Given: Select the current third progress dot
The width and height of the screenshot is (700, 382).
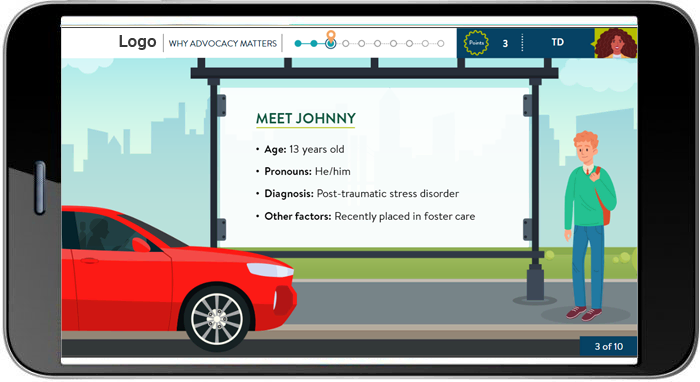Looking at the screenshot, I should coord(330,43).
